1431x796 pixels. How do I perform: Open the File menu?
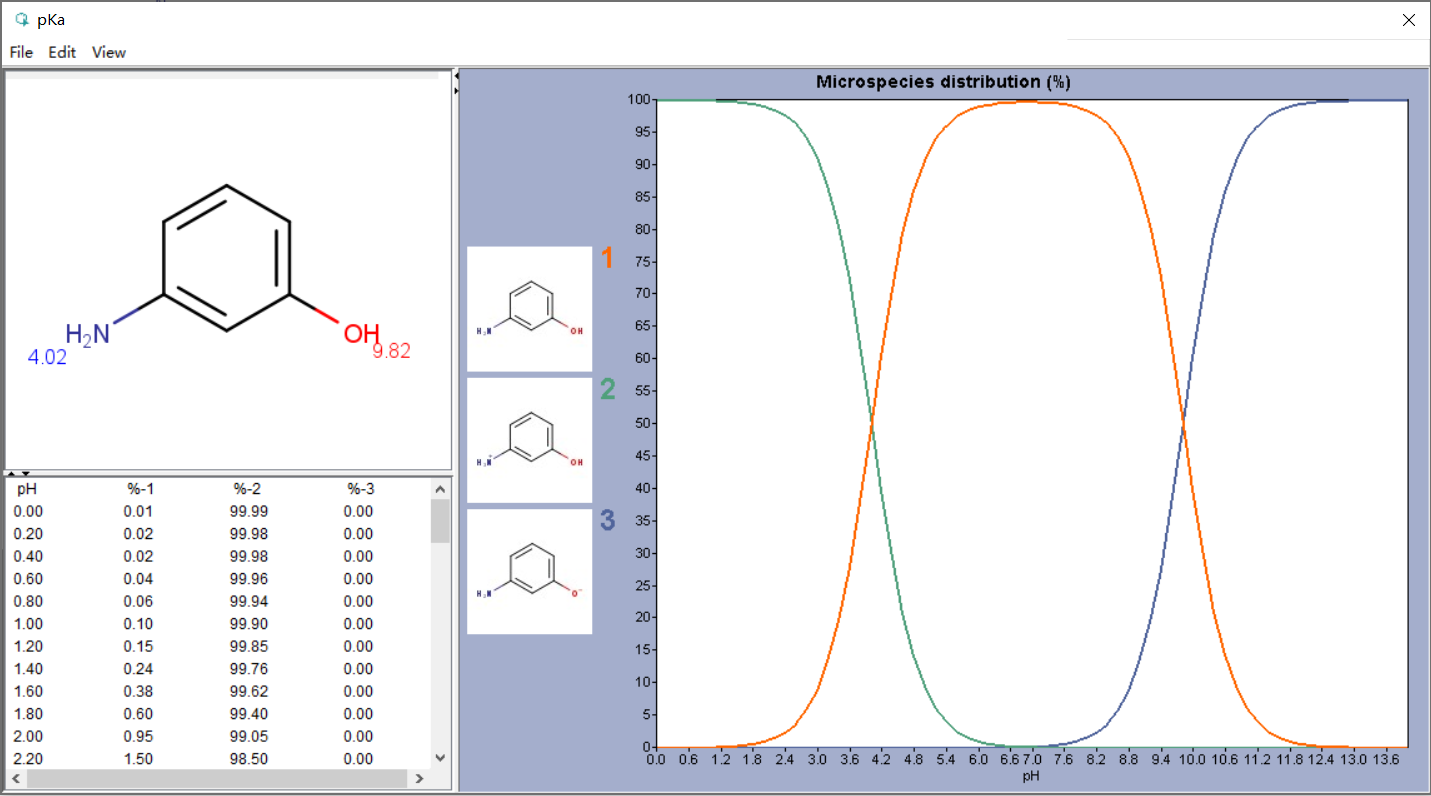coord(21,52)
